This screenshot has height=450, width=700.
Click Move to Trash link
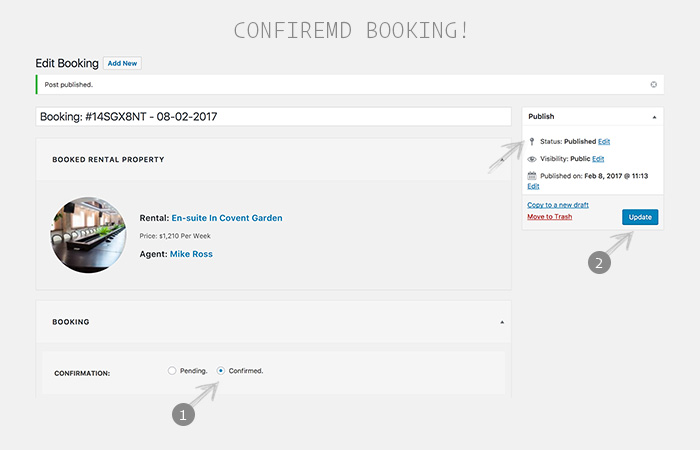[x=550, y=217]
